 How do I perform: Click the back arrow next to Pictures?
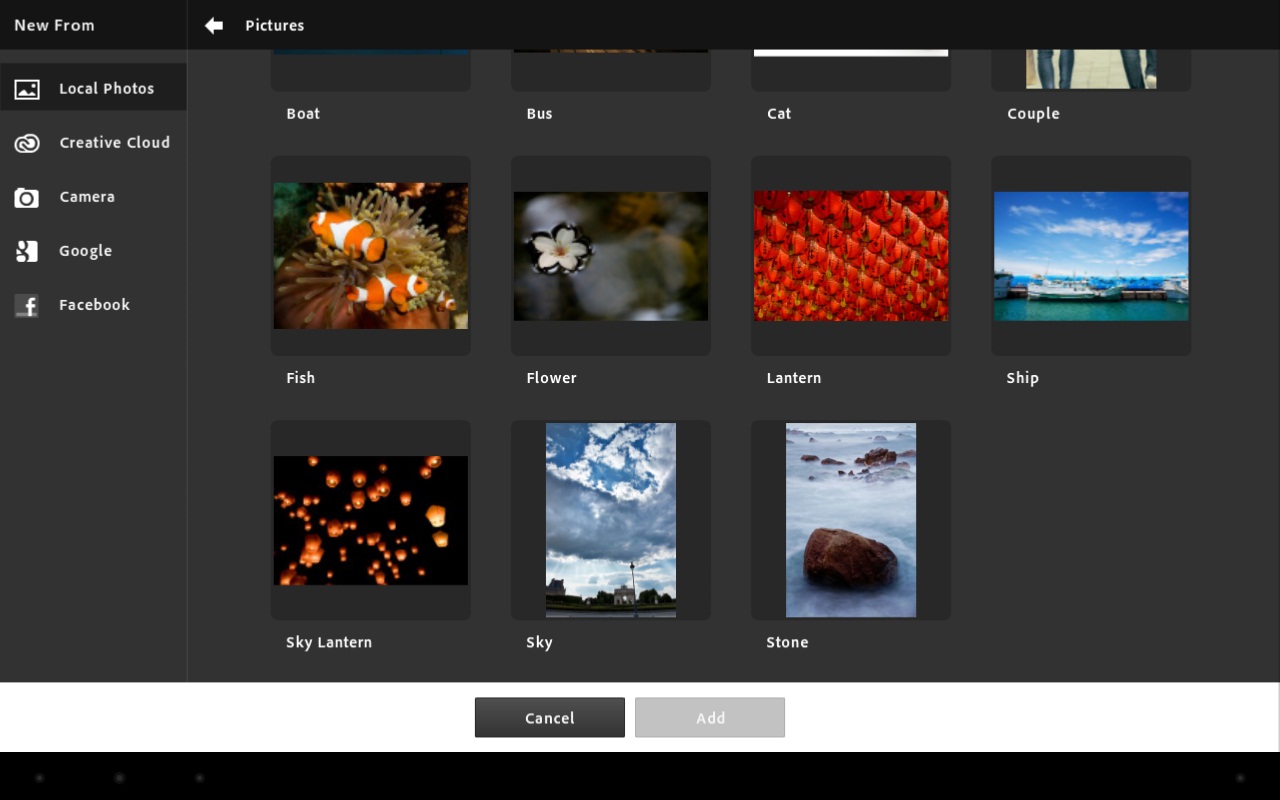coord(214,25)
